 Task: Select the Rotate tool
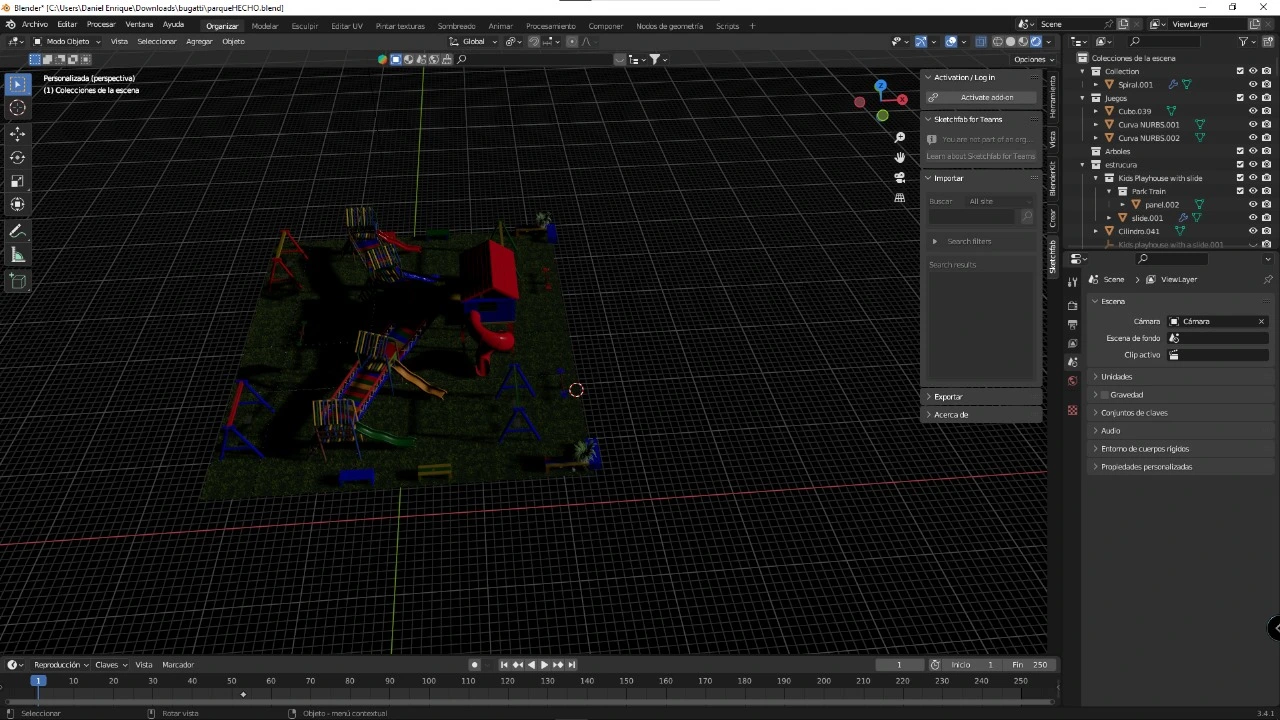17,156
